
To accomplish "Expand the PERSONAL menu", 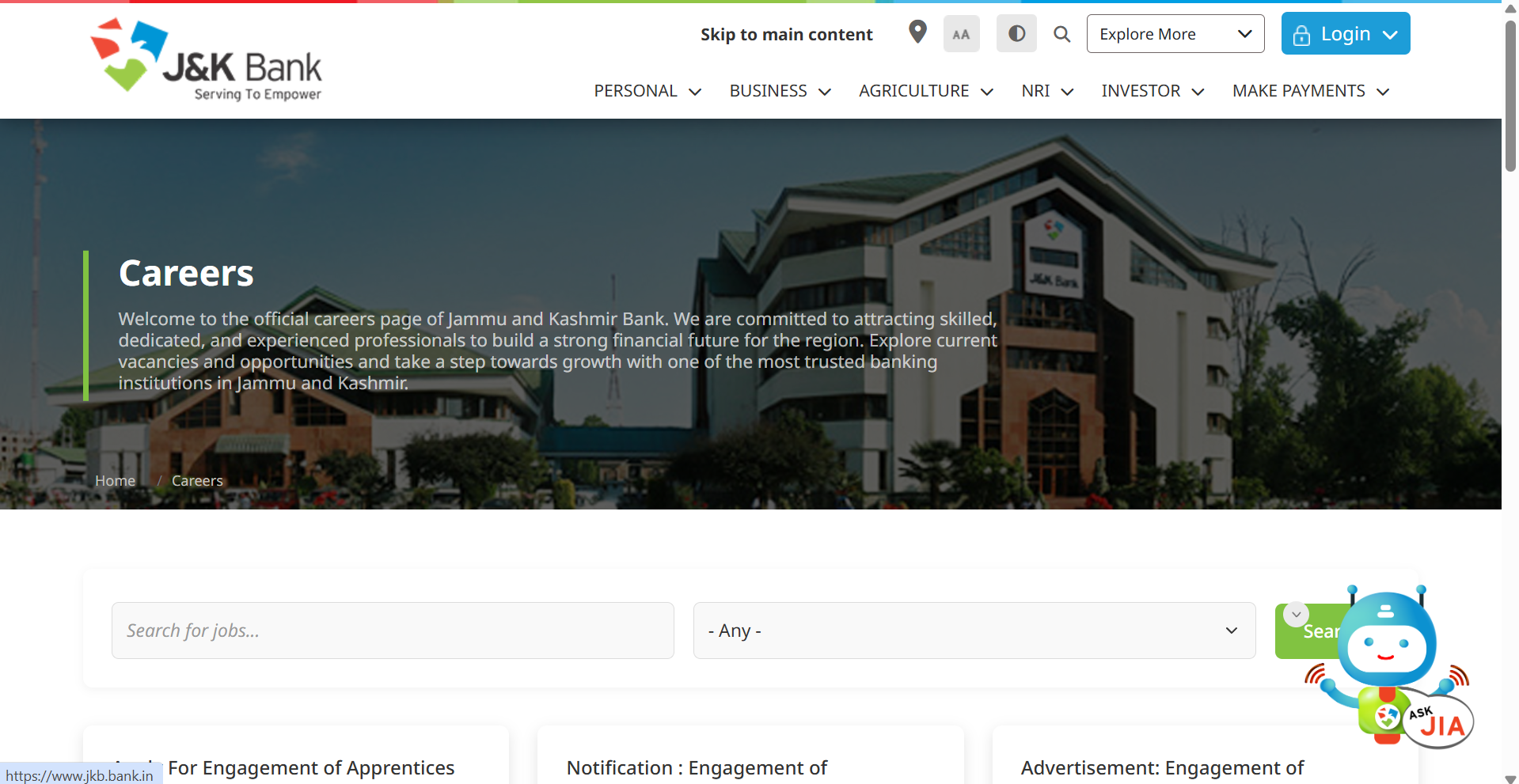I will [x=647, y=92].
